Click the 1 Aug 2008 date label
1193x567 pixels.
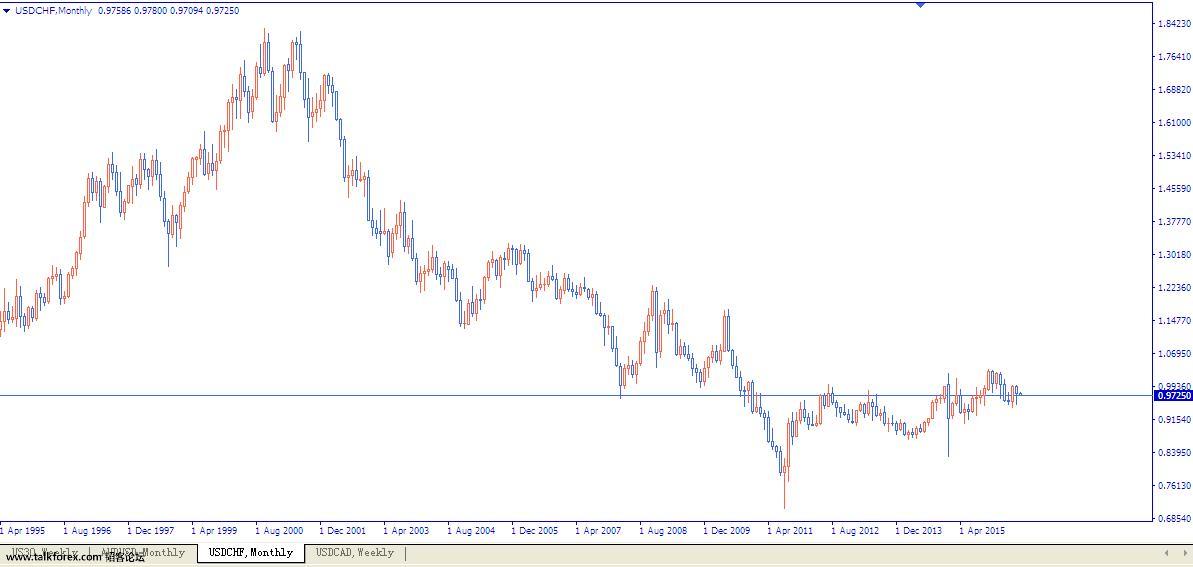tap(663, 530)
